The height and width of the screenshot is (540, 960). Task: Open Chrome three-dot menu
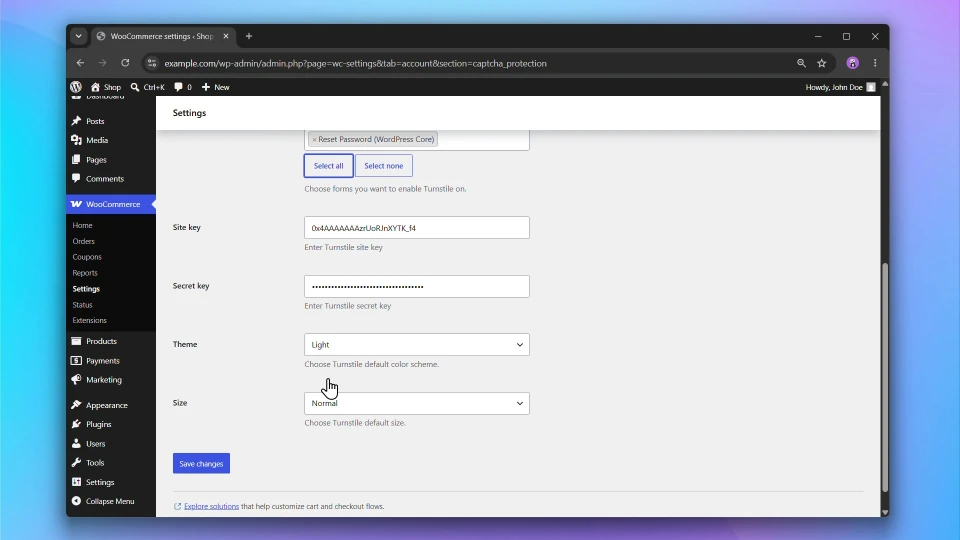coord(875,63)
